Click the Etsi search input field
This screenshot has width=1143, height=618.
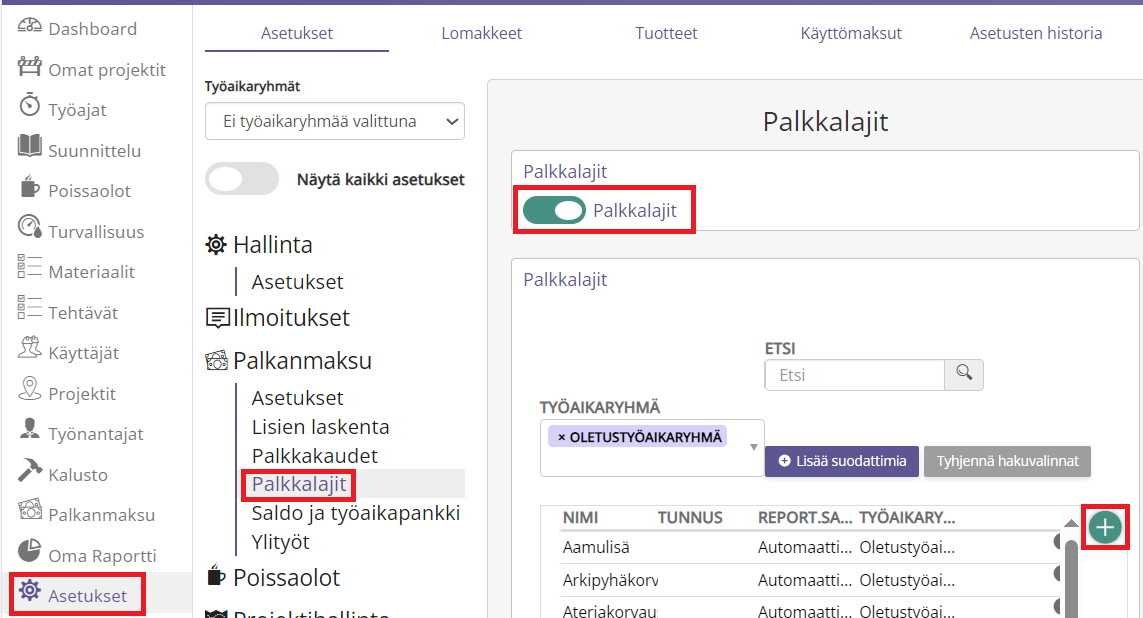pos(854,375)
